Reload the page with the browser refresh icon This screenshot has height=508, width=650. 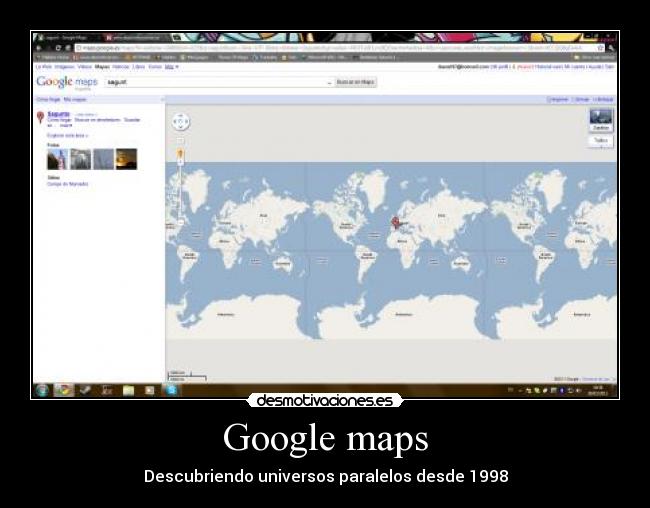(57, 48)
